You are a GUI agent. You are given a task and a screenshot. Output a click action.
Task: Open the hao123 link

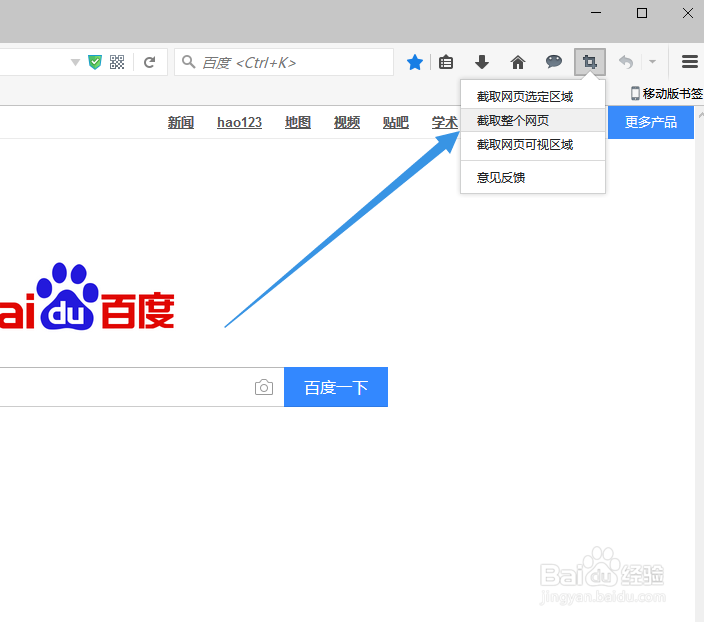tap(239, 122)
